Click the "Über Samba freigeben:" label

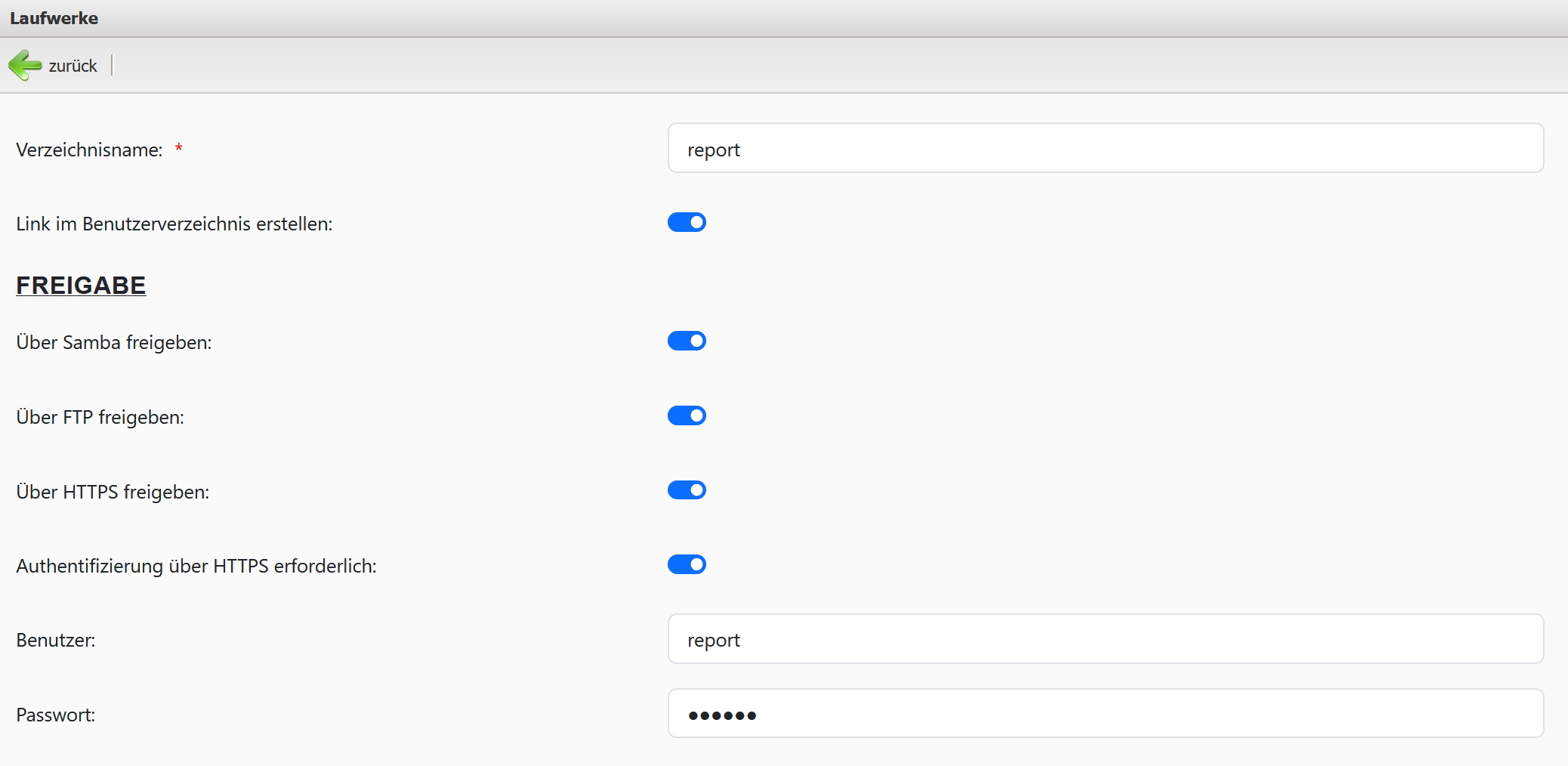click(x=114, y=343)
